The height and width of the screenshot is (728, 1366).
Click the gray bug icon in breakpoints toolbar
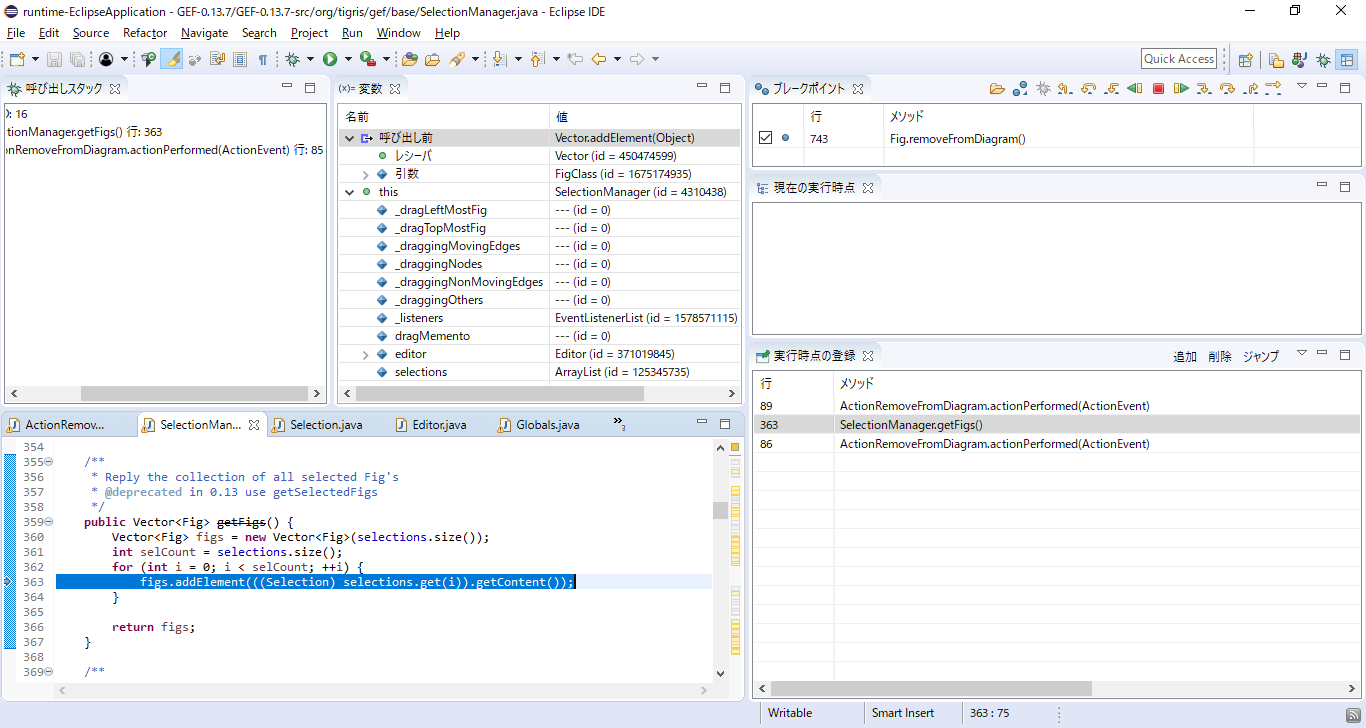[x=1043, y=88]
